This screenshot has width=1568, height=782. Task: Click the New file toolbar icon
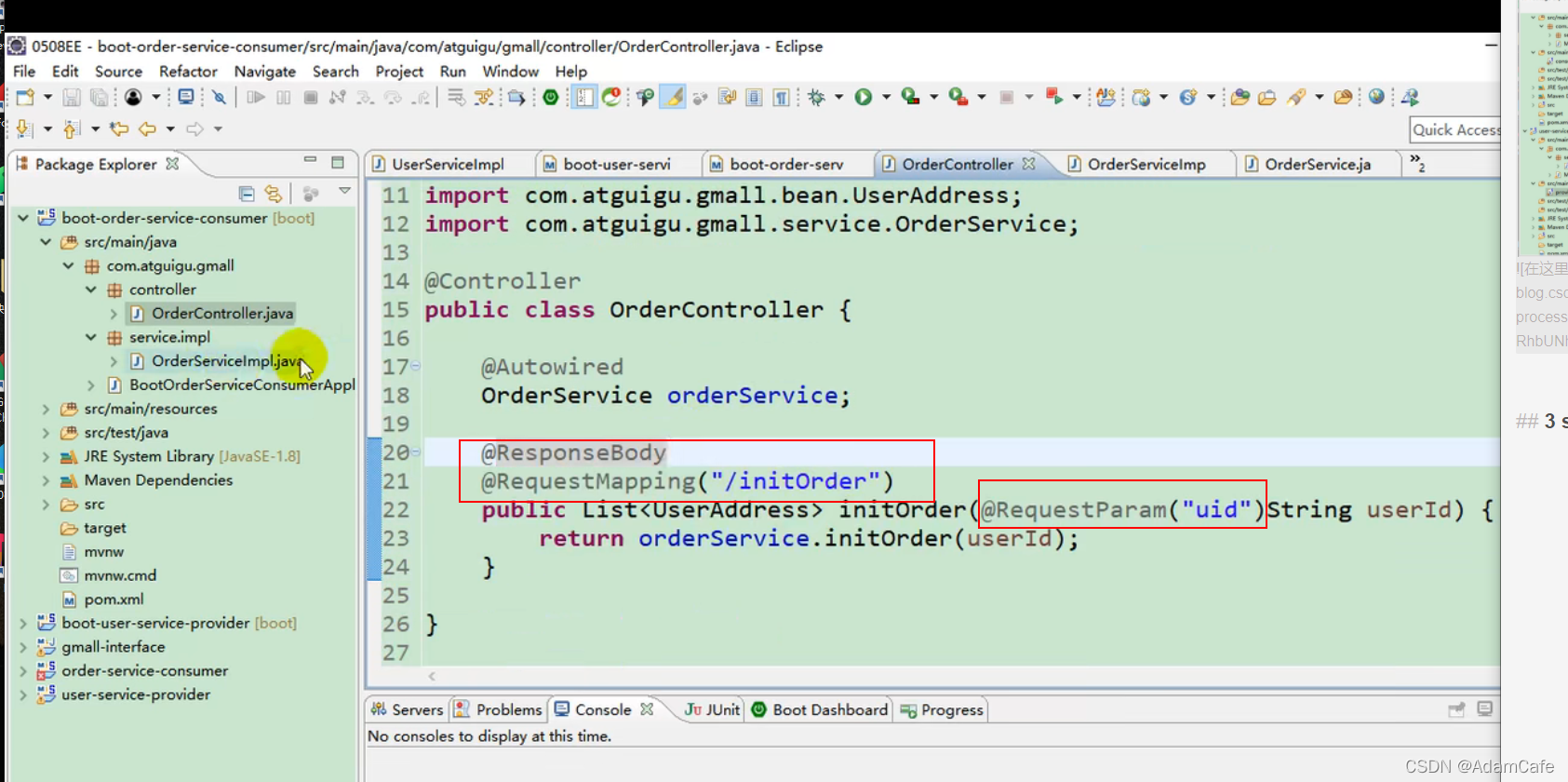(25, 97)
